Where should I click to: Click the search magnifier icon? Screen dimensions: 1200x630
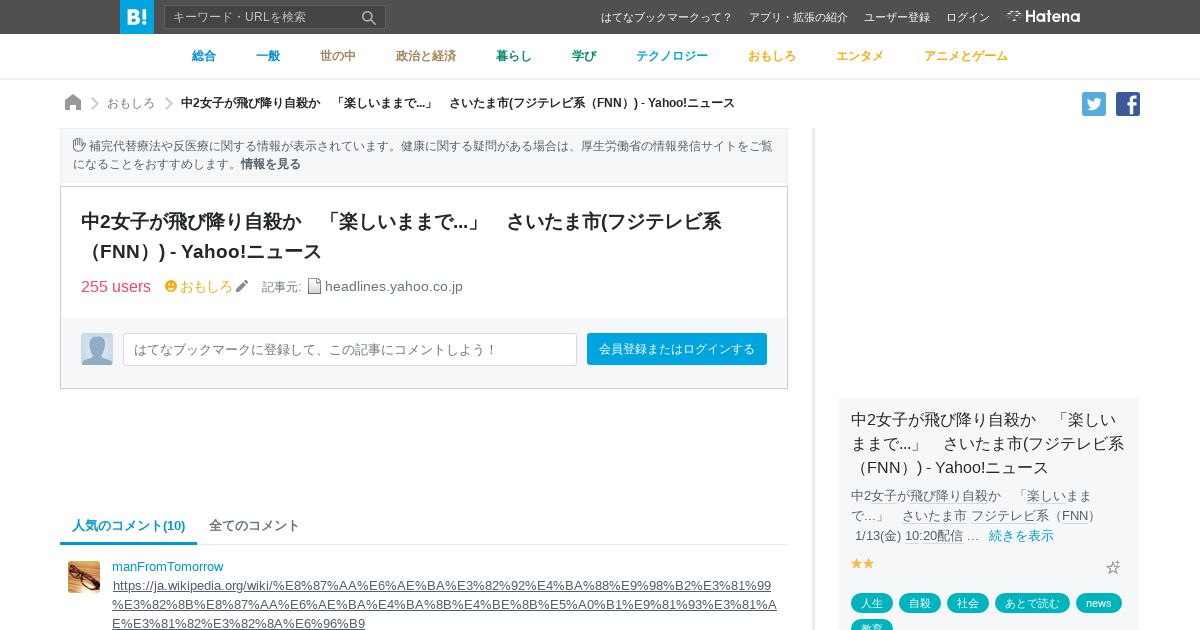tap(369, 17)
